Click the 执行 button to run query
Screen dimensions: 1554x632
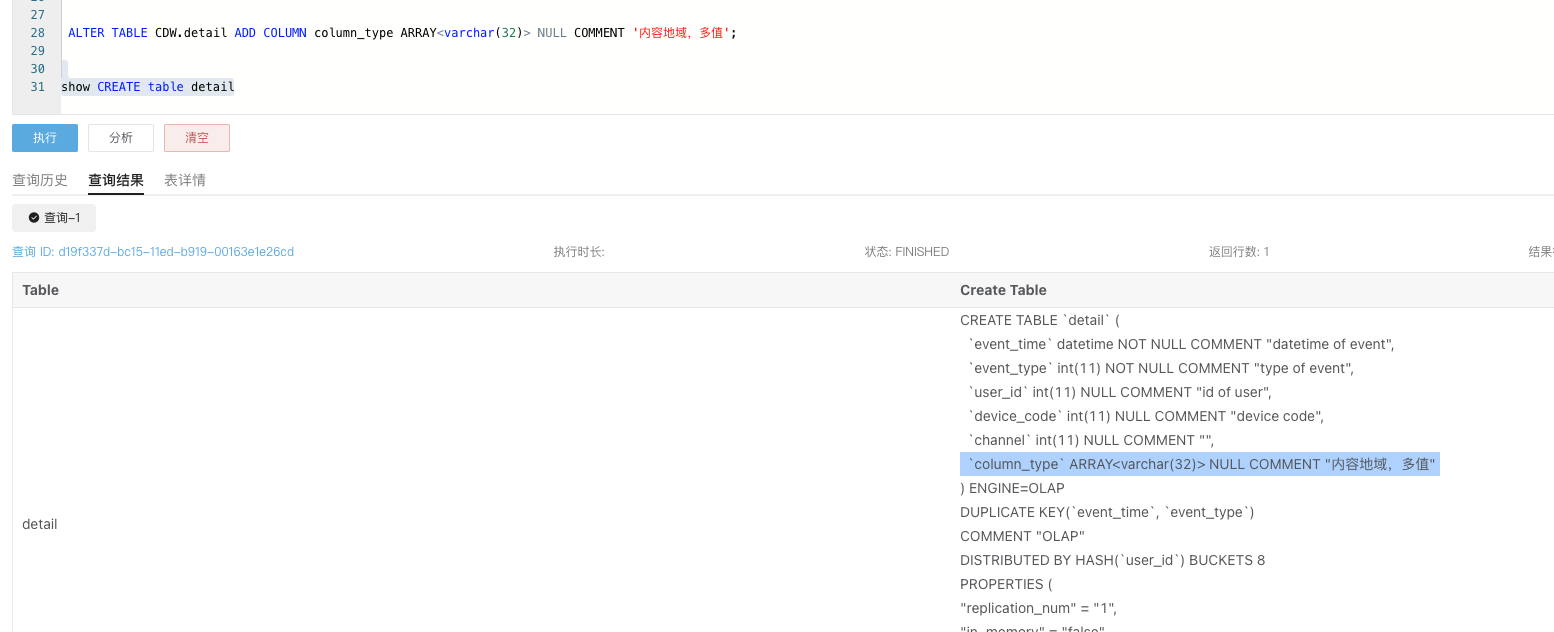(45, 138)
